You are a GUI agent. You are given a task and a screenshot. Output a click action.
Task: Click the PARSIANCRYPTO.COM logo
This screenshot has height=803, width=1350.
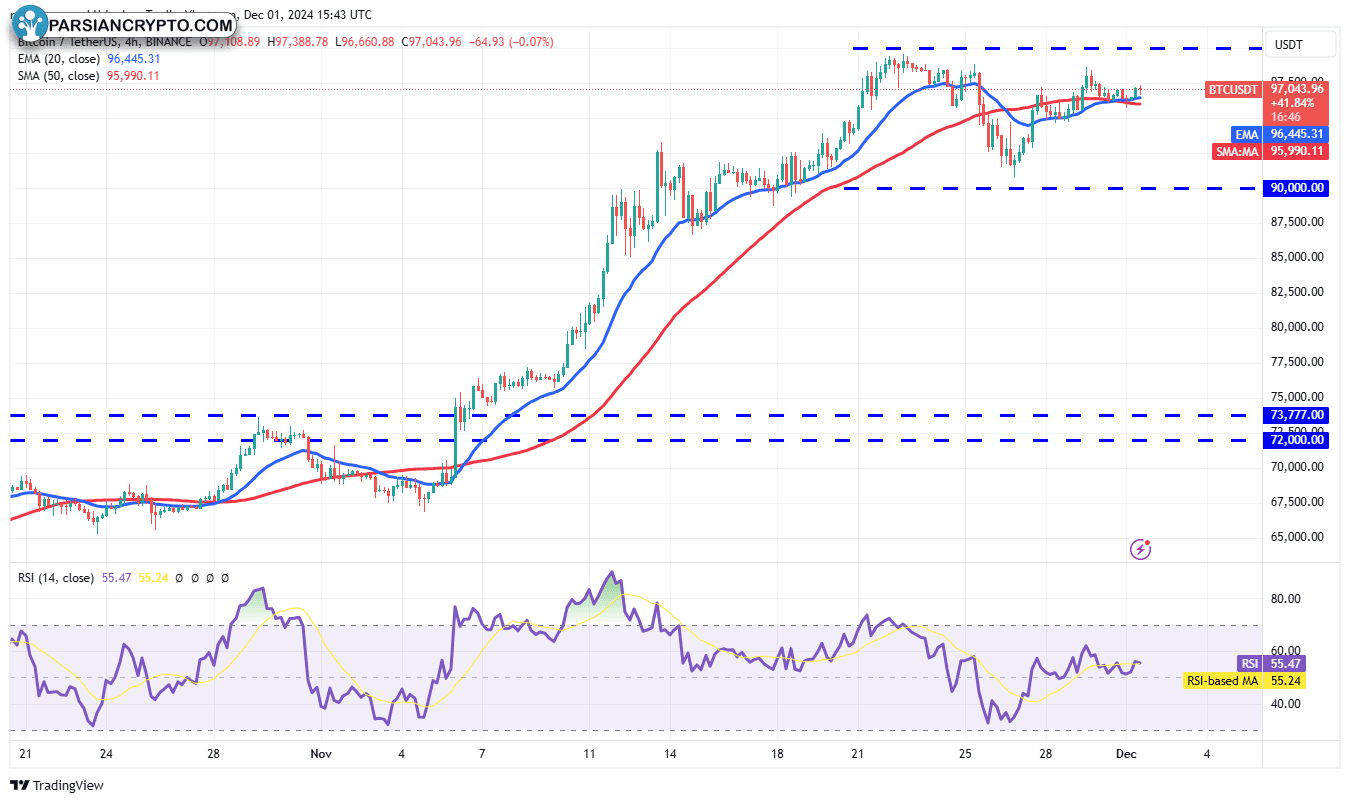pos(124,23)
